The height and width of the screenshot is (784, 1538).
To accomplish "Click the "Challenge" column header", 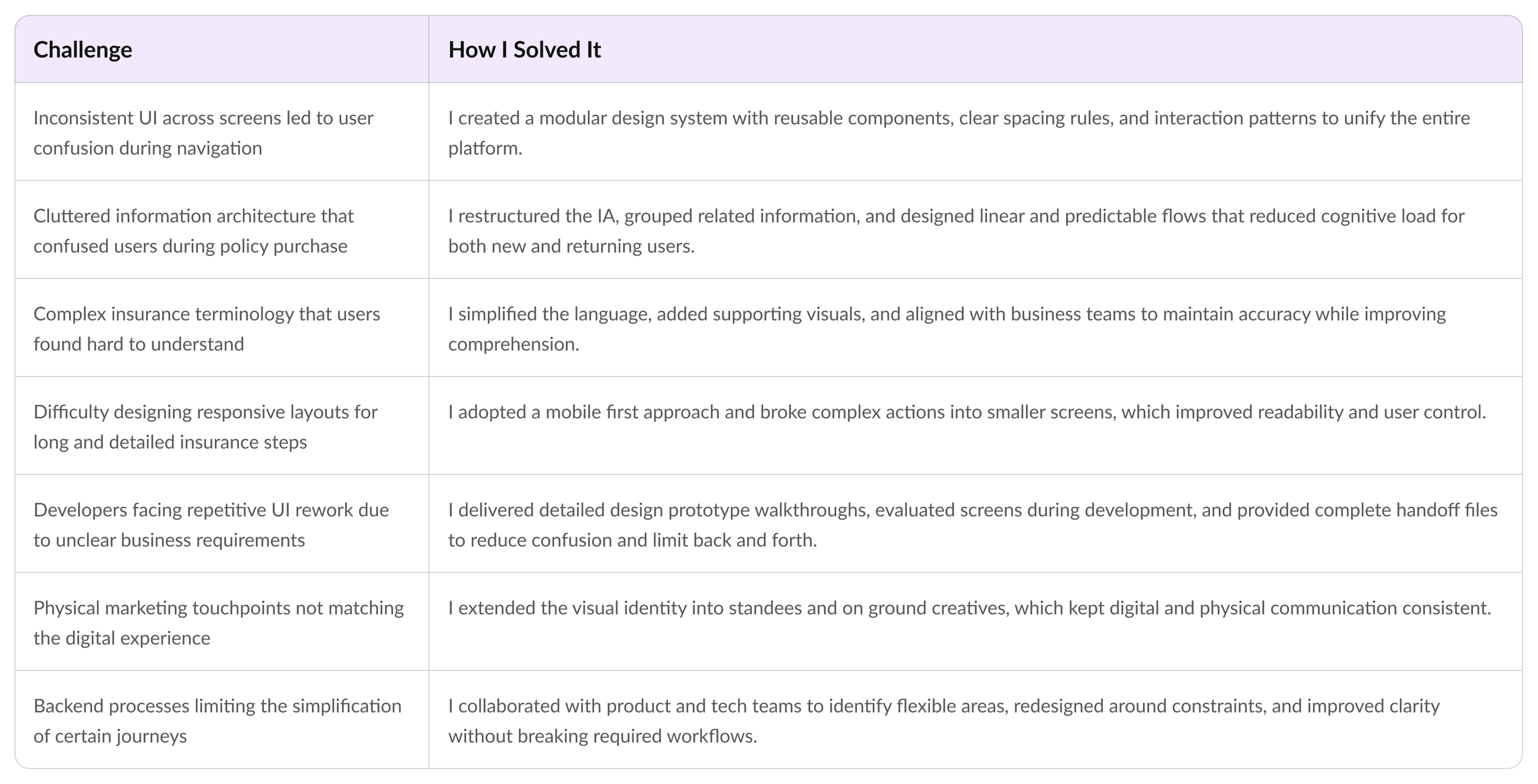I will coord(82,49).
